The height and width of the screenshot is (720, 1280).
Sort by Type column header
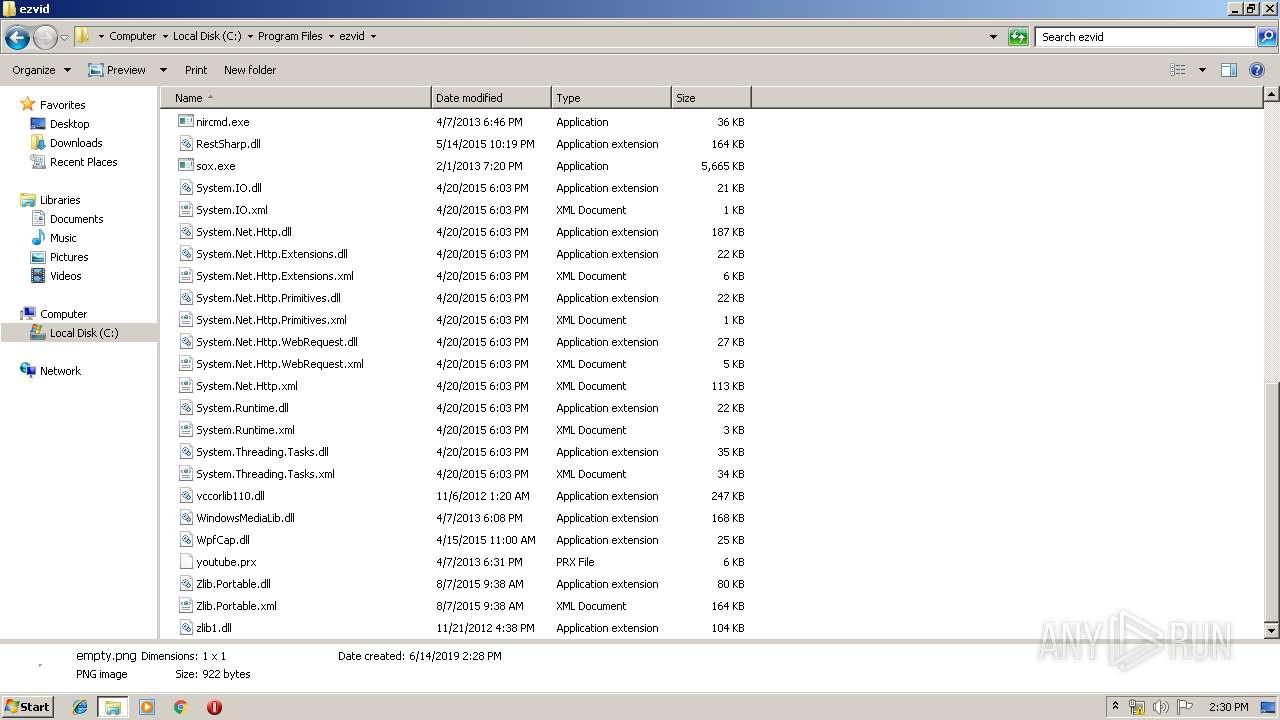tap(611, 98)
